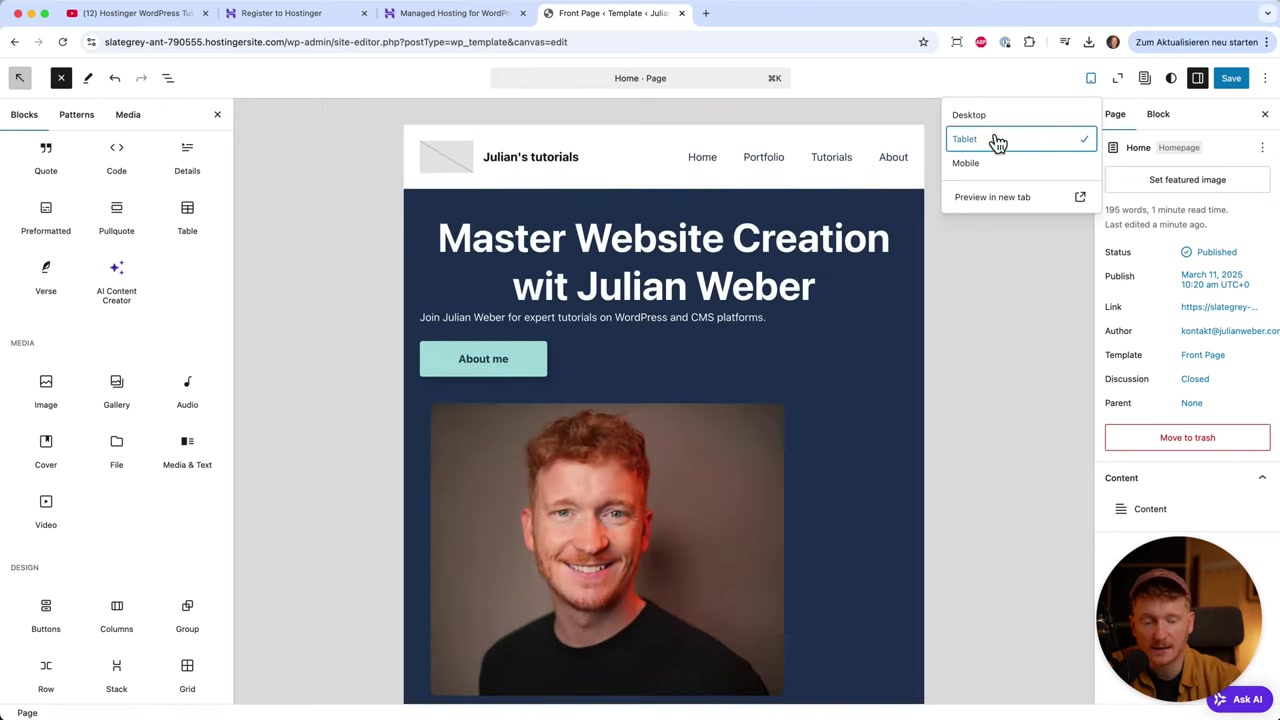
Task: Change the Published status
Action: (1209, 252)
